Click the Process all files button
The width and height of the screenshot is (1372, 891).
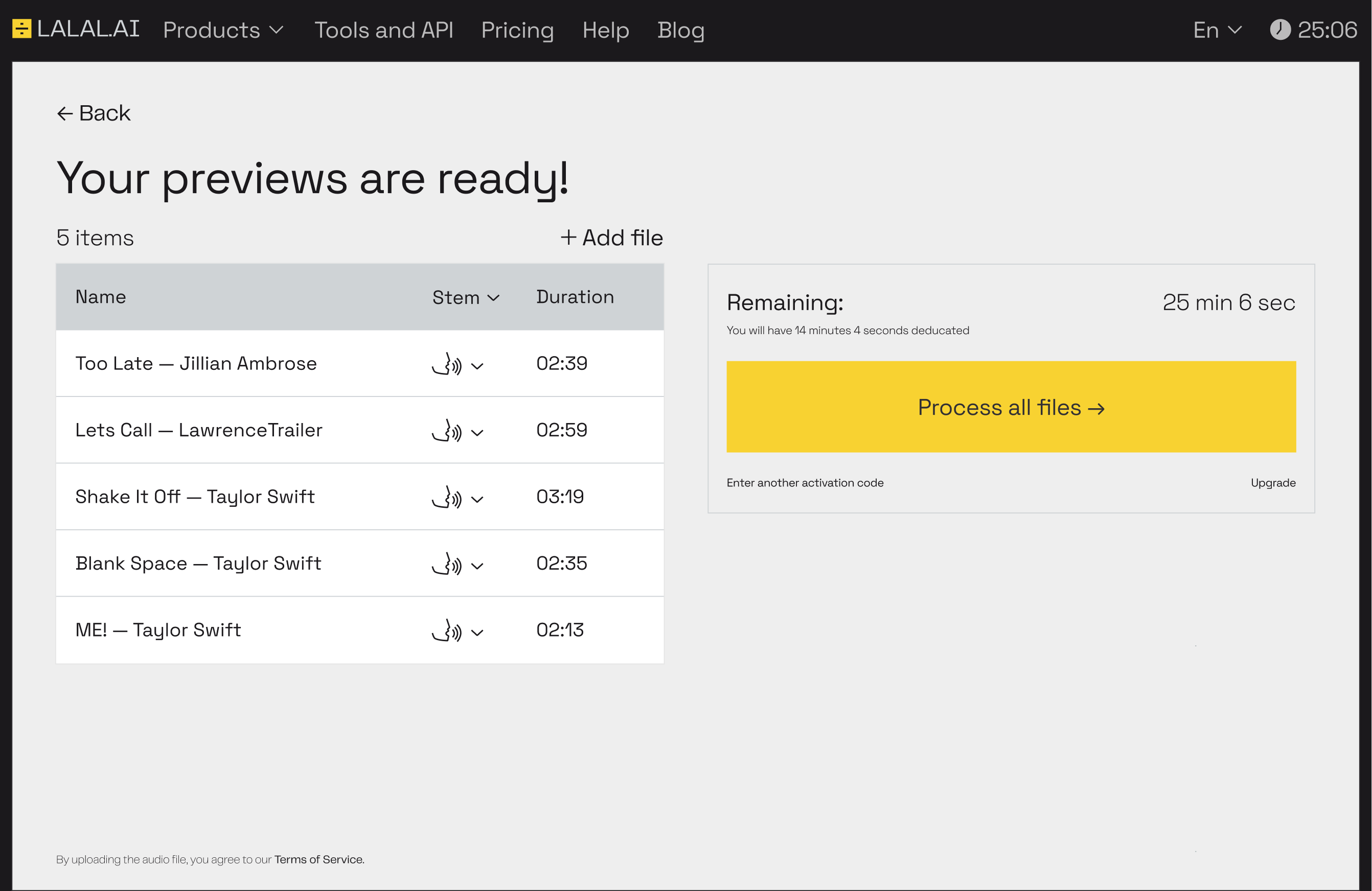coord(1011,407)
